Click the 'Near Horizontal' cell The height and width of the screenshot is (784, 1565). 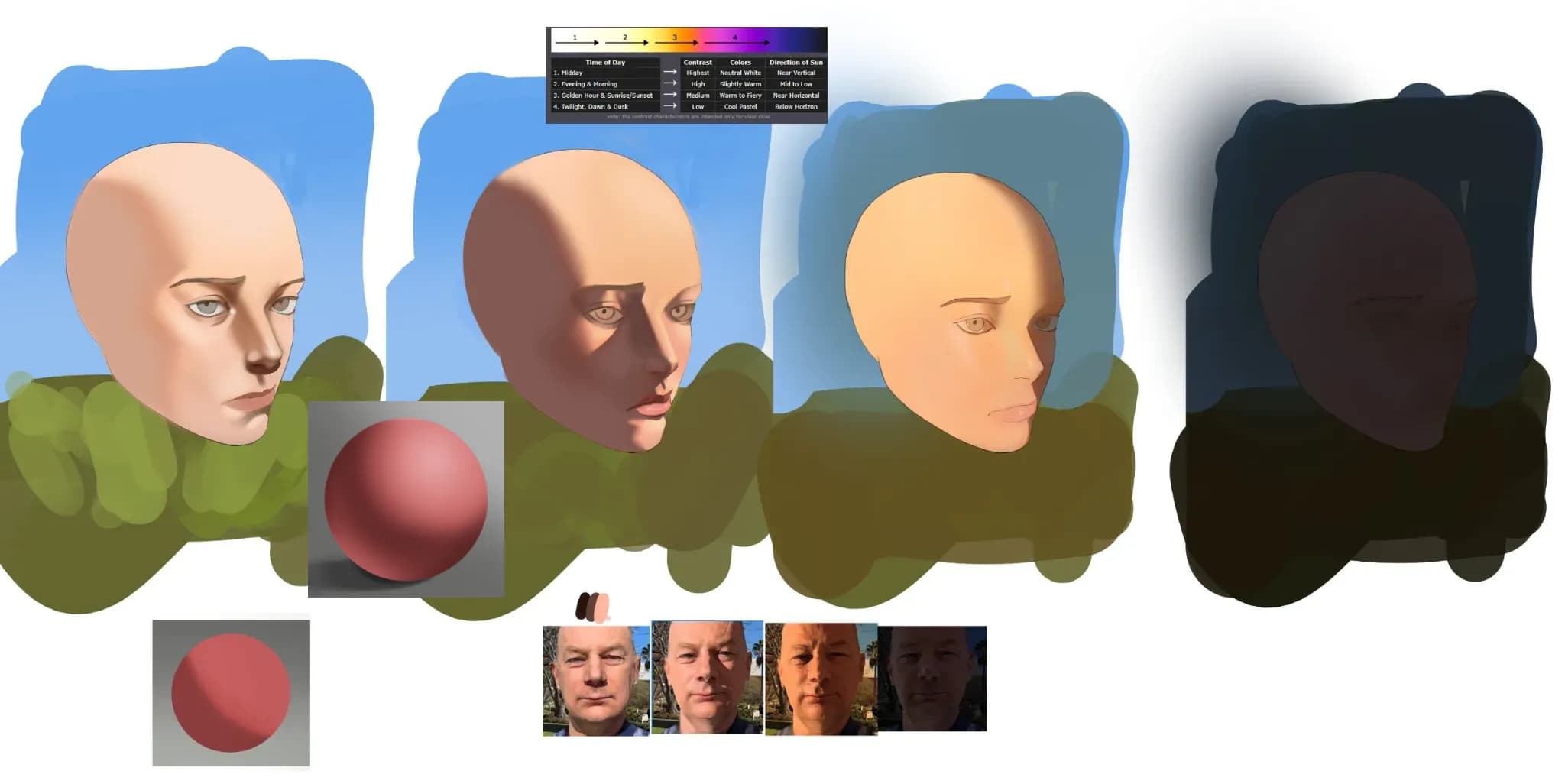796,96
